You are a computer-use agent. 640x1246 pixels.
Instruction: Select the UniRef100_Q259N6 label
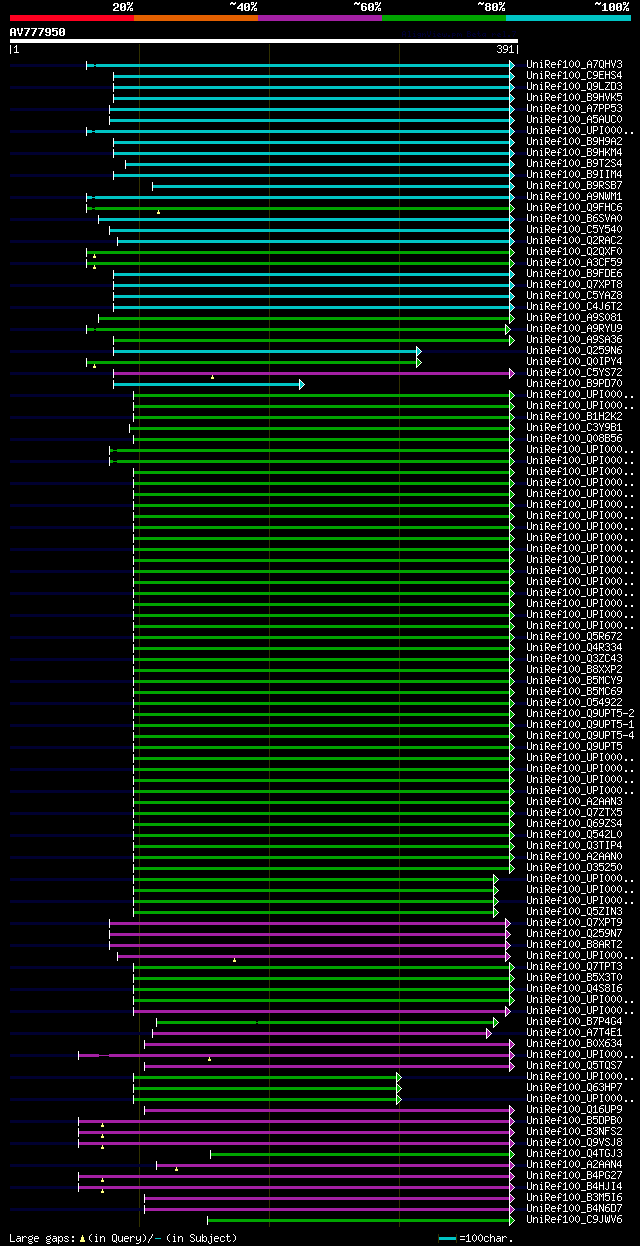pyautogui.click(x=574, y=350)
